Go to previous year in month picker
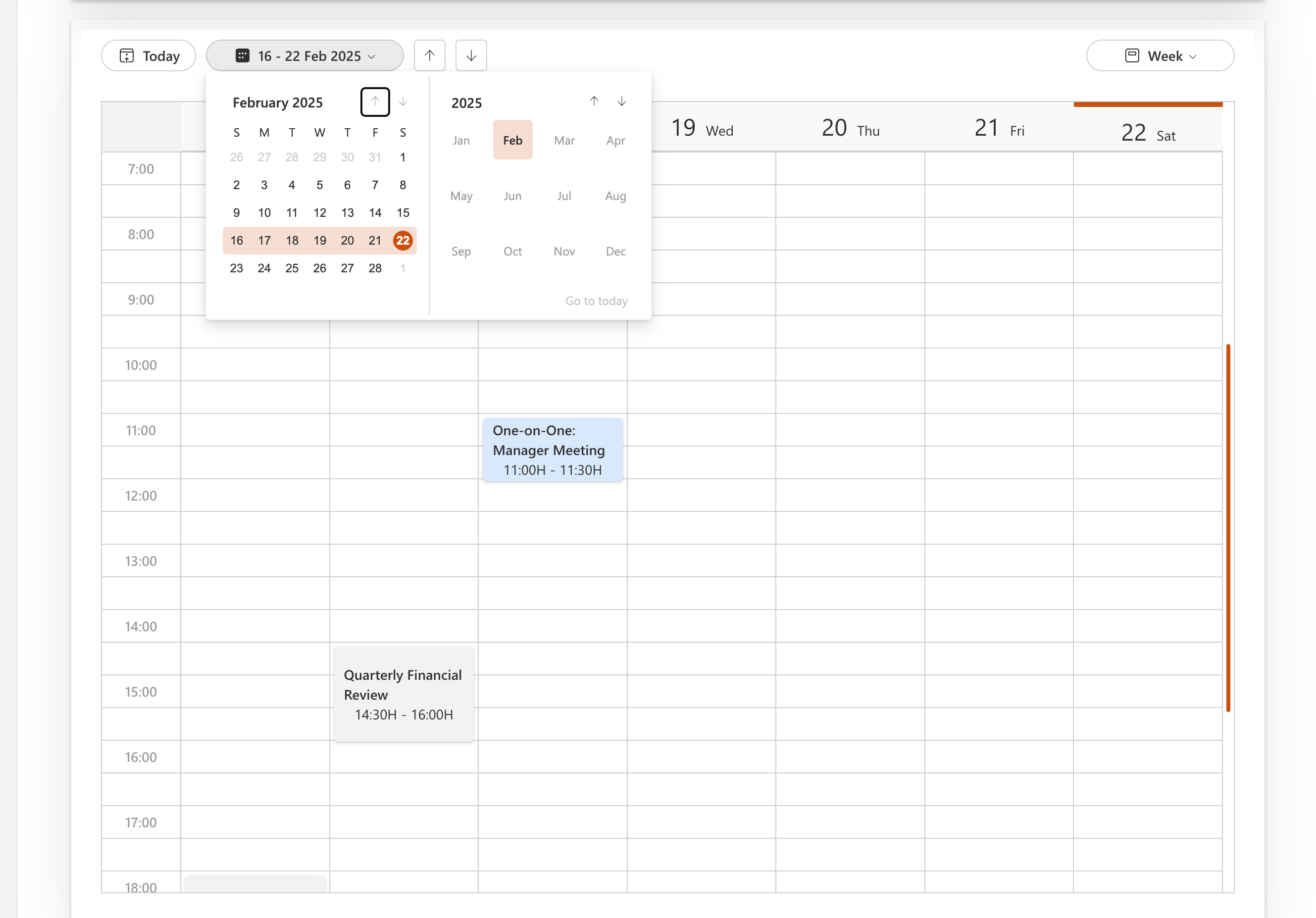 594,102
